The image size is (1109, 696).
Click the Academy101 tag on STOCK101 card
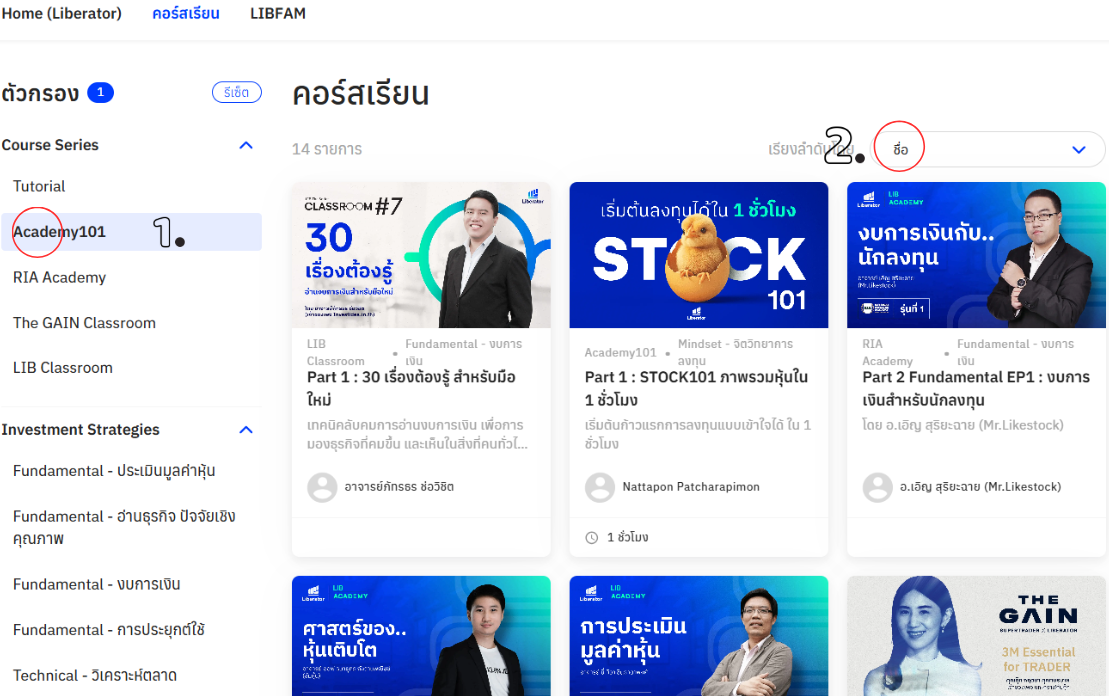click(620, 352)
